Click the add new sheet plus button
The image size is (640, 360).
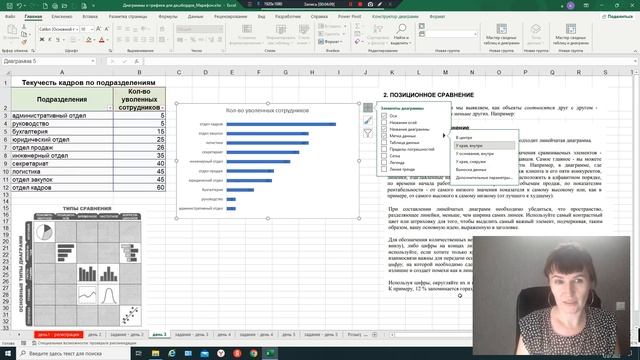(374, 335)
